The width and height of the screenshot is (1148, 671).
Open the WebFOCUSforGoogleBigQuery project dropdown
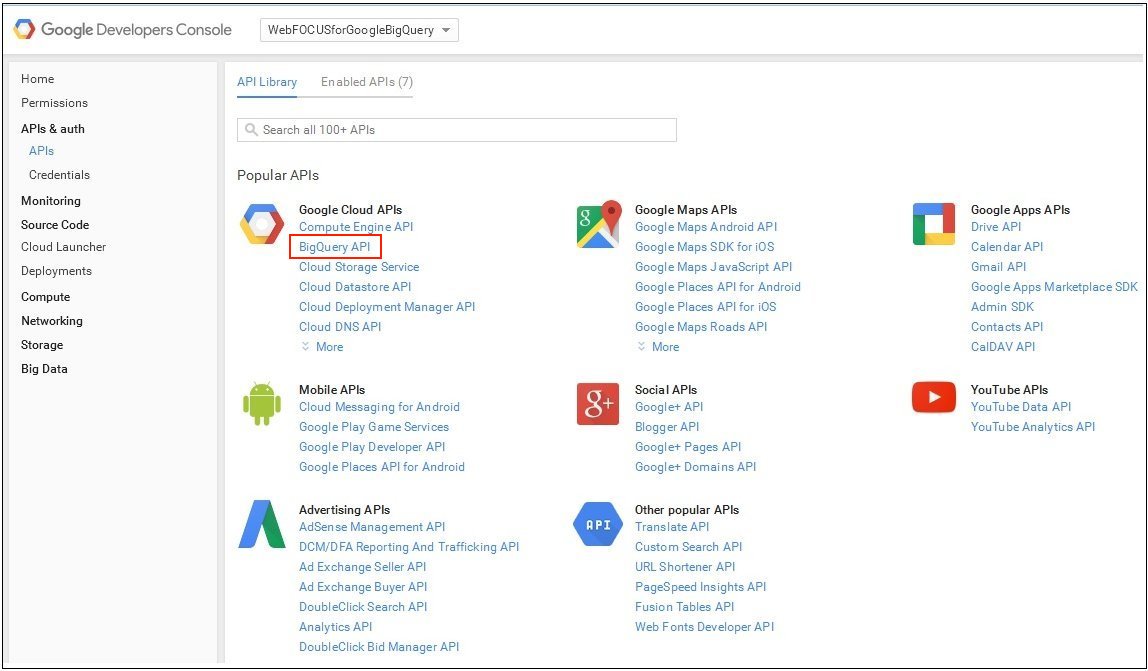point(359,30)
